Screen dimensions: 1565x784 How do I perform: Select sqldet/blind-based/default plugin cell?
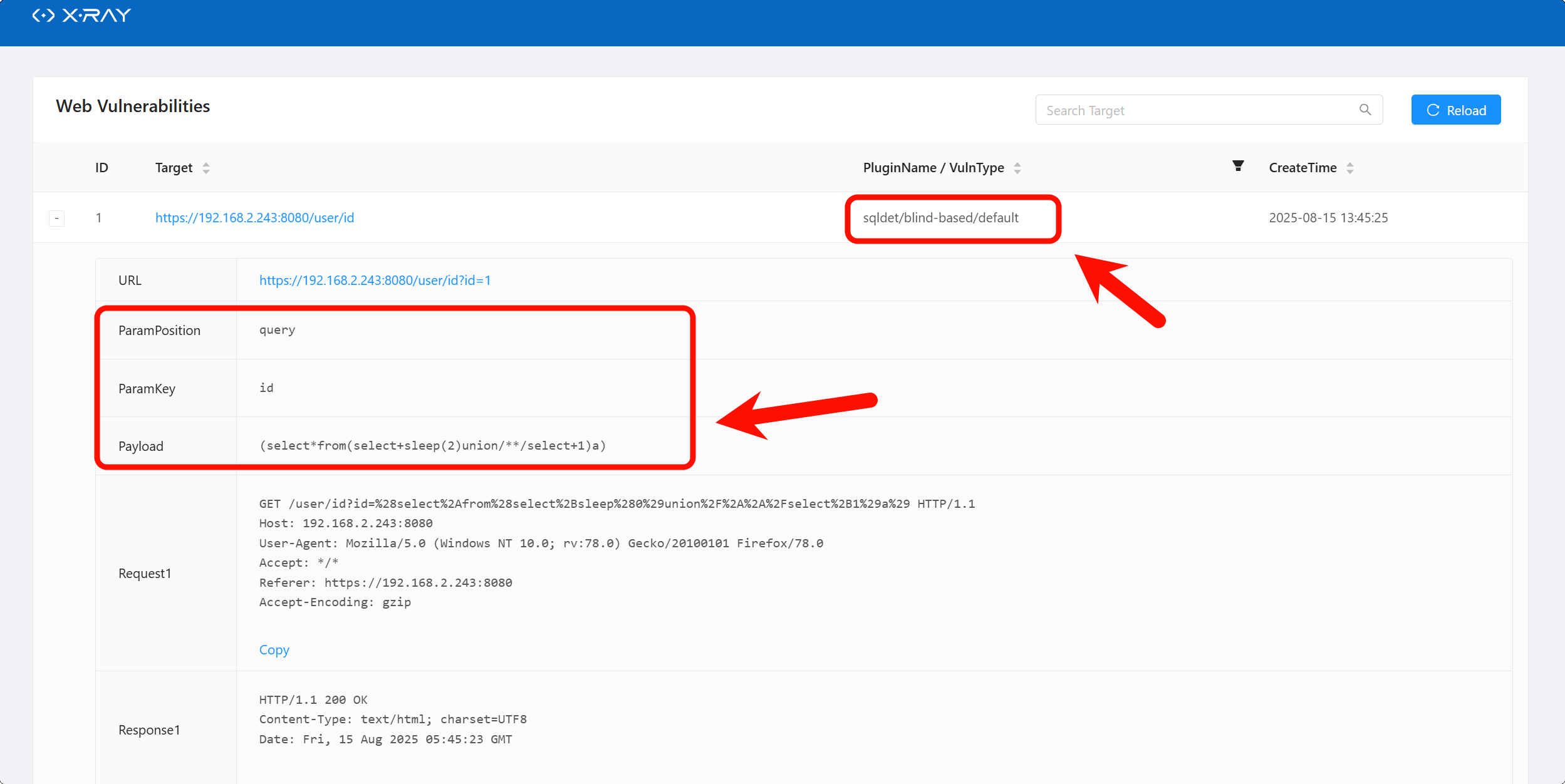pyautogui.click(x=940, y=218)
